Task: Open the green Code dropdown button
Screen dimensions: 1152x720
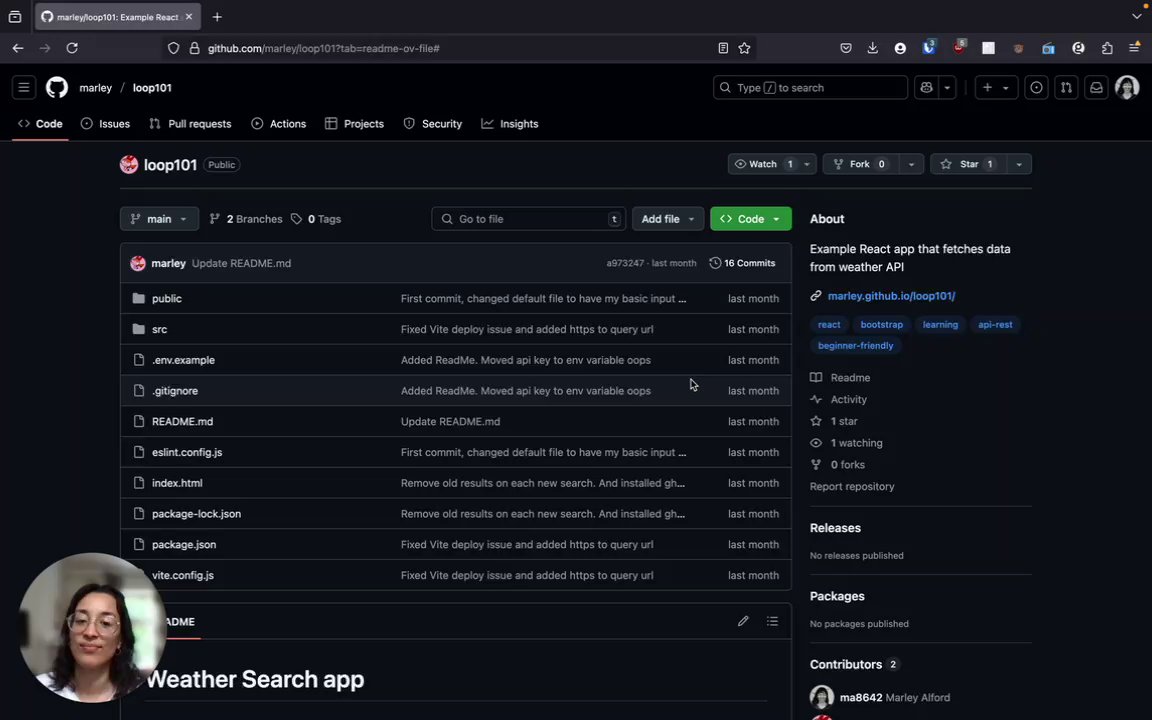Action: (x=751, y=219)
